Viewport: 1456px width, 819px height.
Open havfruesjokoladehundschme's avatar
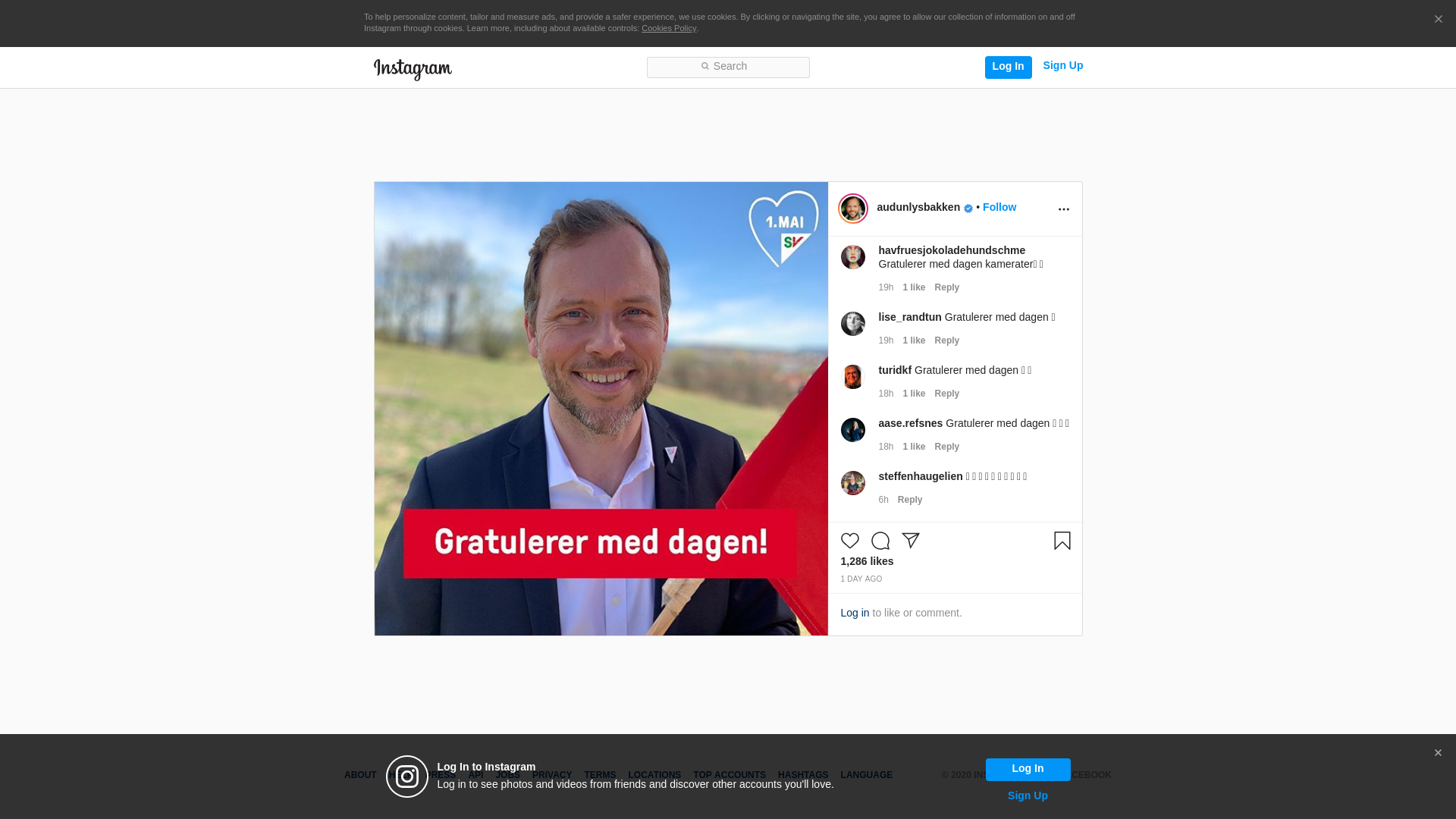pyautogui.click(x=852, y=257)
